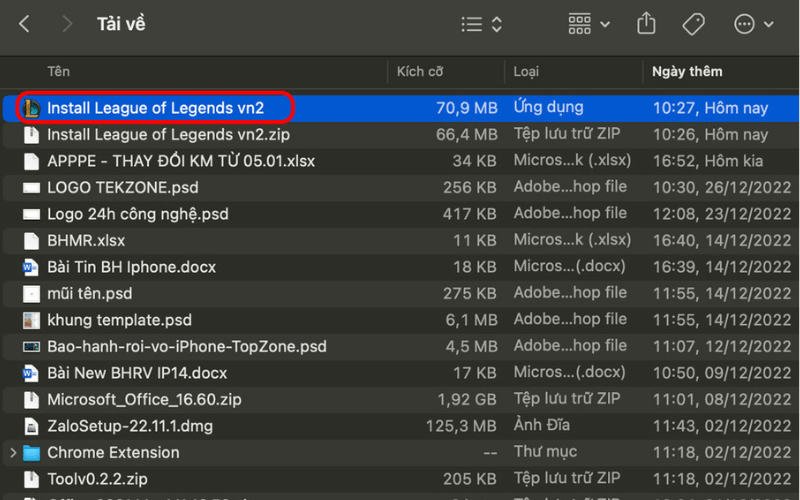Expand the Chrome Extension folder

[13, 453]
